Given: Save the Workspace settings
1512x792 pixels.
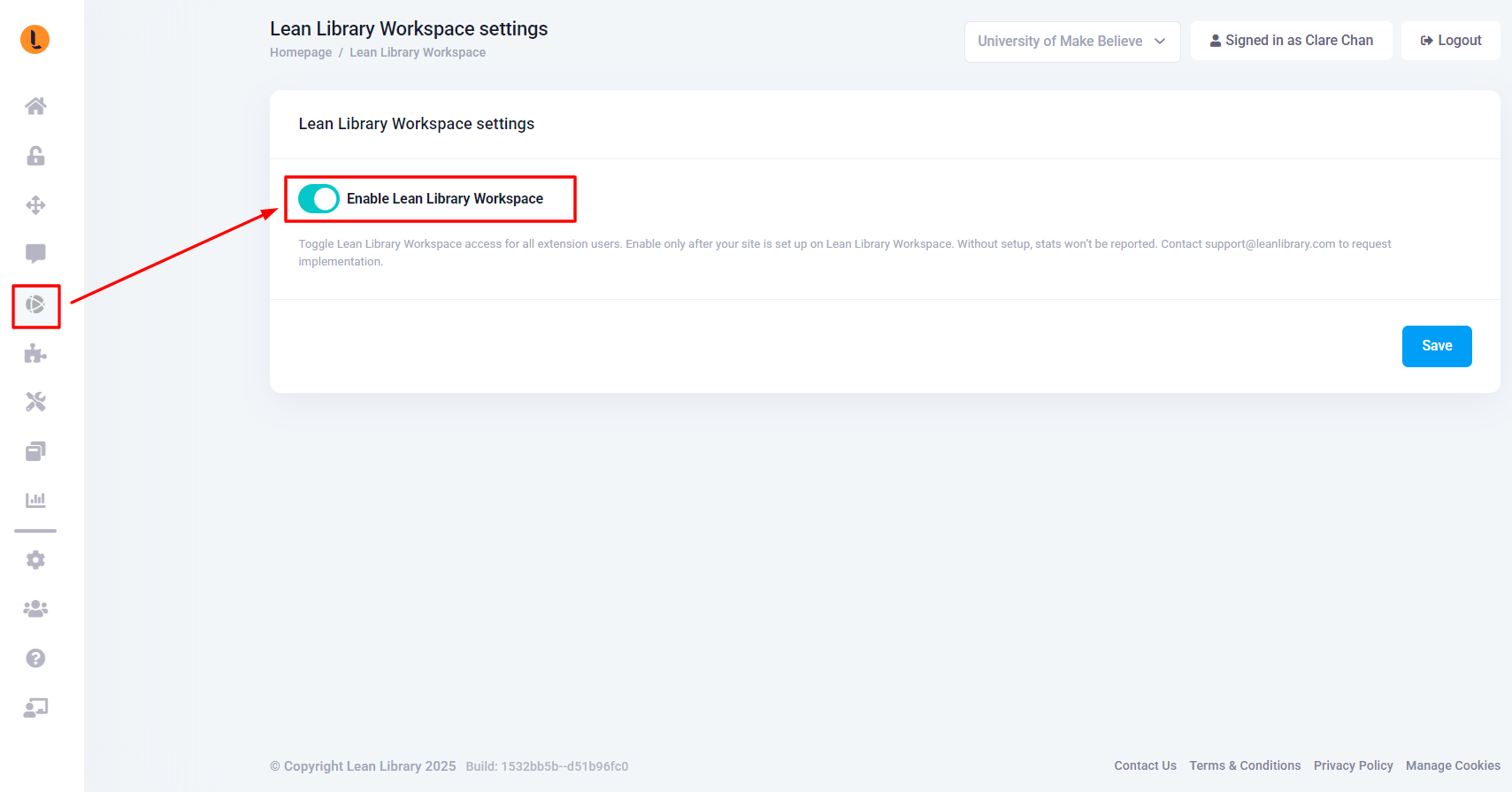Looking at the screenshot, I should 1437,346.
